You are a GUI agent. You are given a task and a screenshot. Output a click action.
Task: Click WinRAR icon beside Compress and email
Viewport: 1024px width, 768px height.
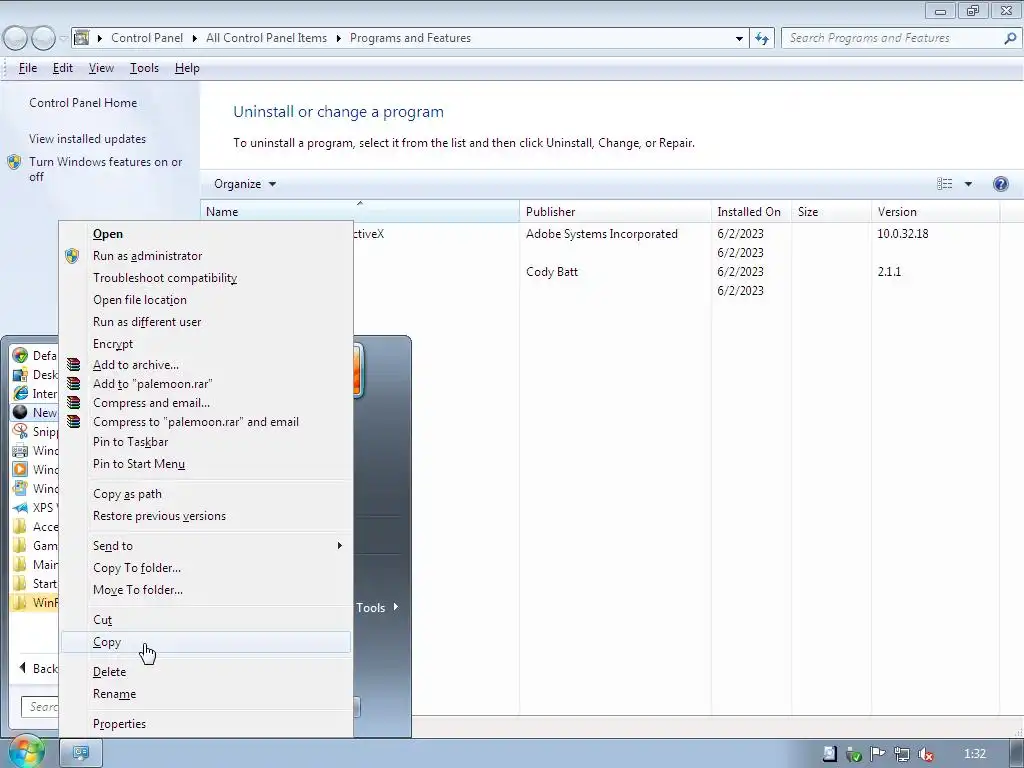click(73, 403)
